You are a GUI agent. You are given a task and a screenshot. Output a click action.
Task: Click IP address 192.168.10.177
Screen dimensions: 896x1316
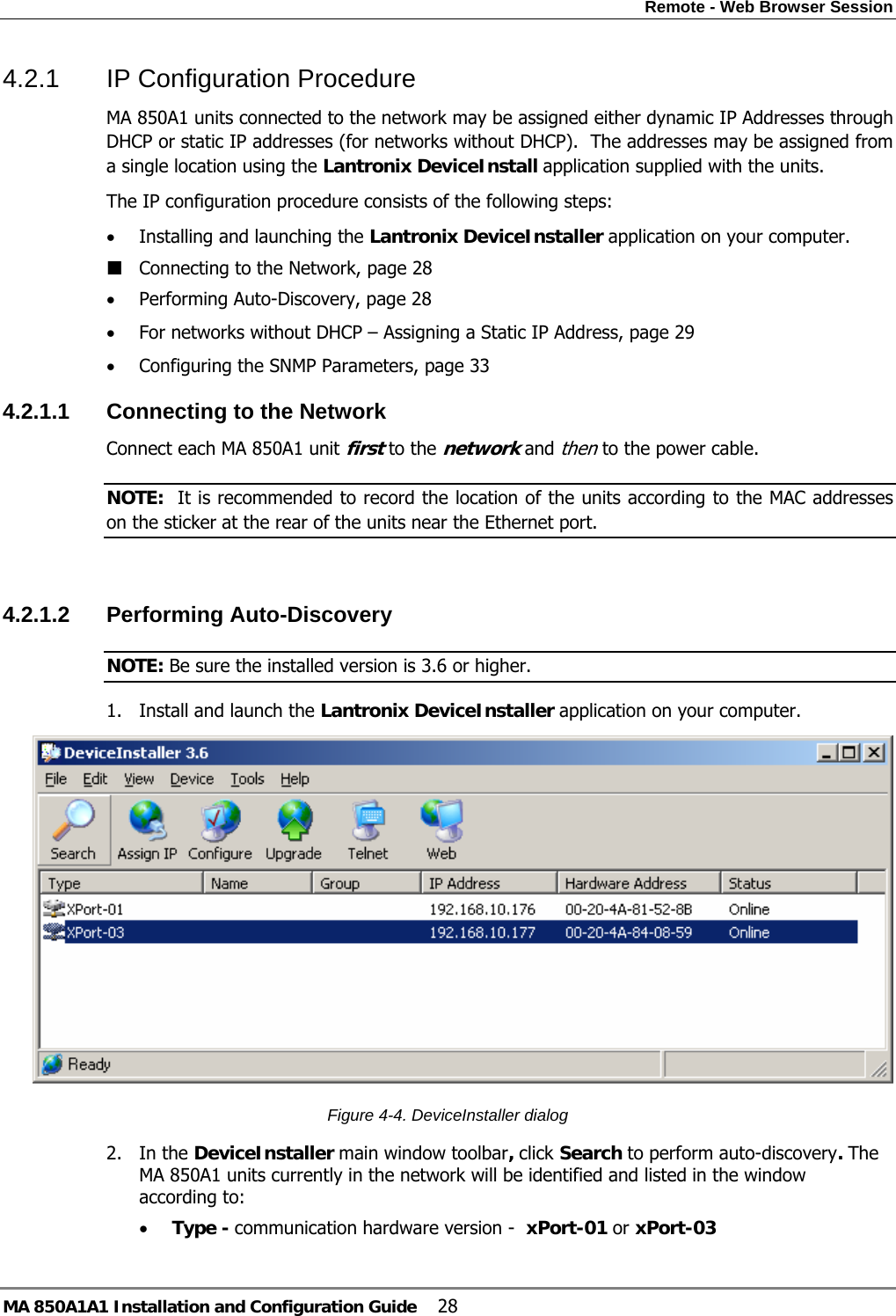482,932
